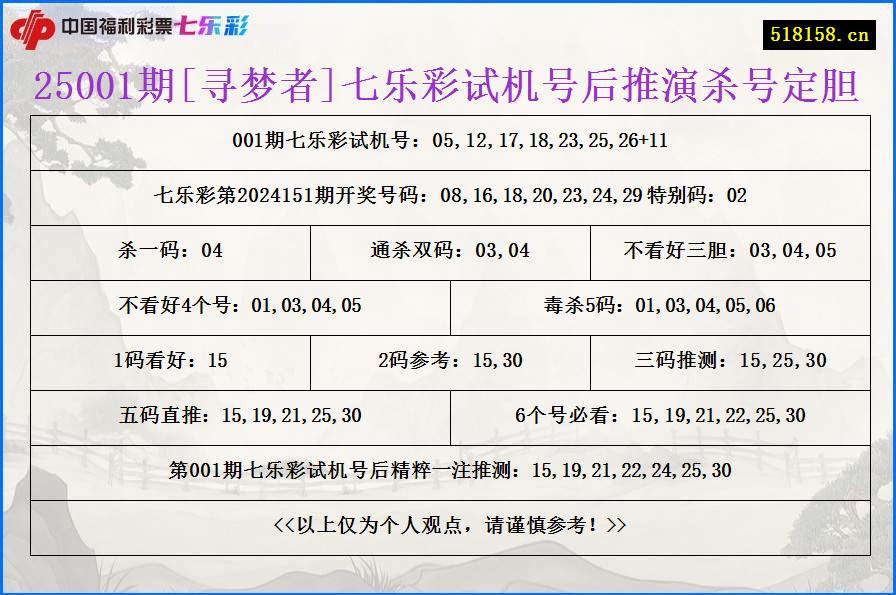The image size is (896, 595).
Task: Select the 第2024151期开奖号码 results row
Action: coord(448,197)
